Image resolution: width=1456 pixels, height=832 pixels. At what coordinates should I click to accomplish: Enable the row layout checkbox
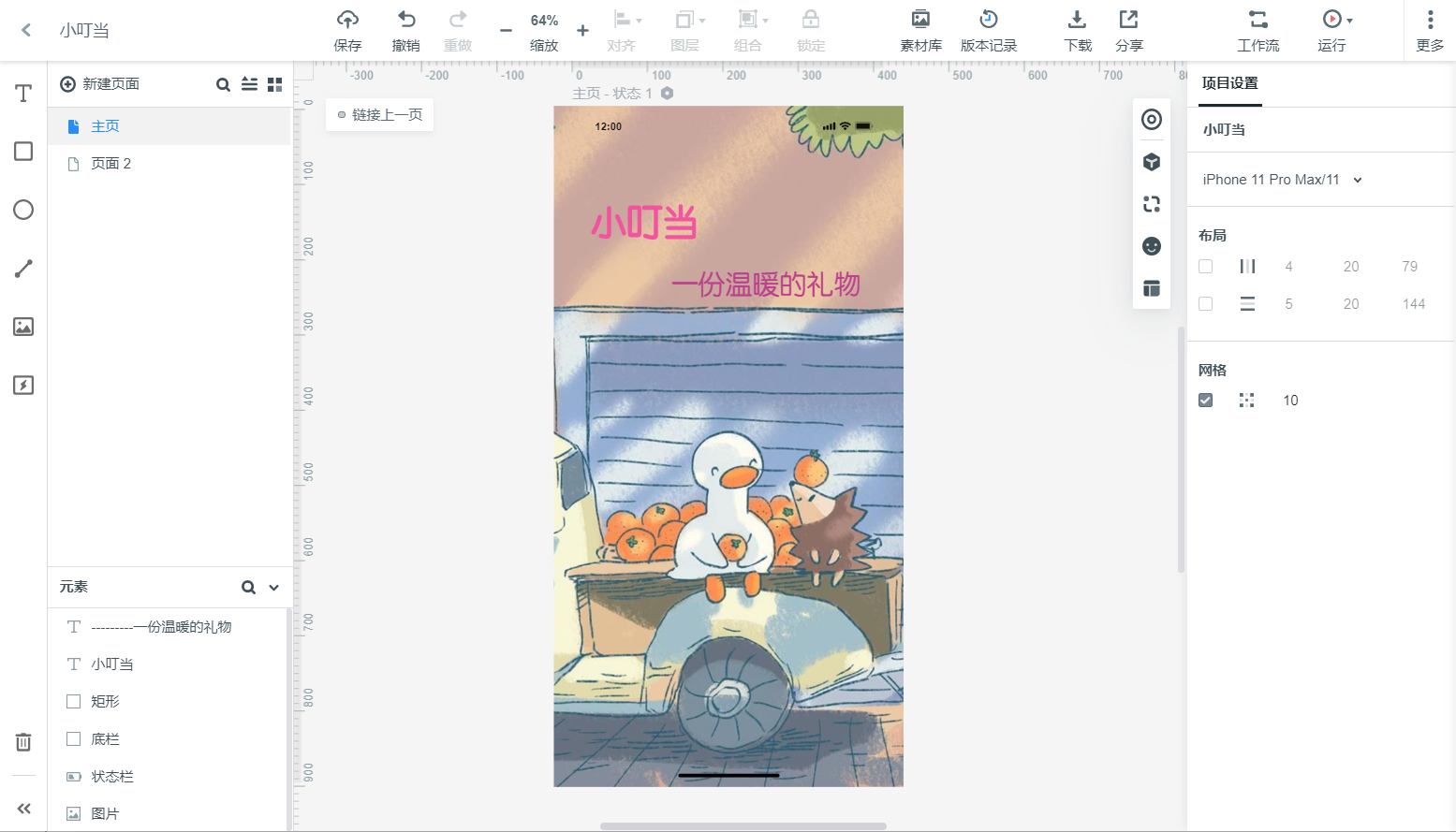click(x=1205, y=304)
